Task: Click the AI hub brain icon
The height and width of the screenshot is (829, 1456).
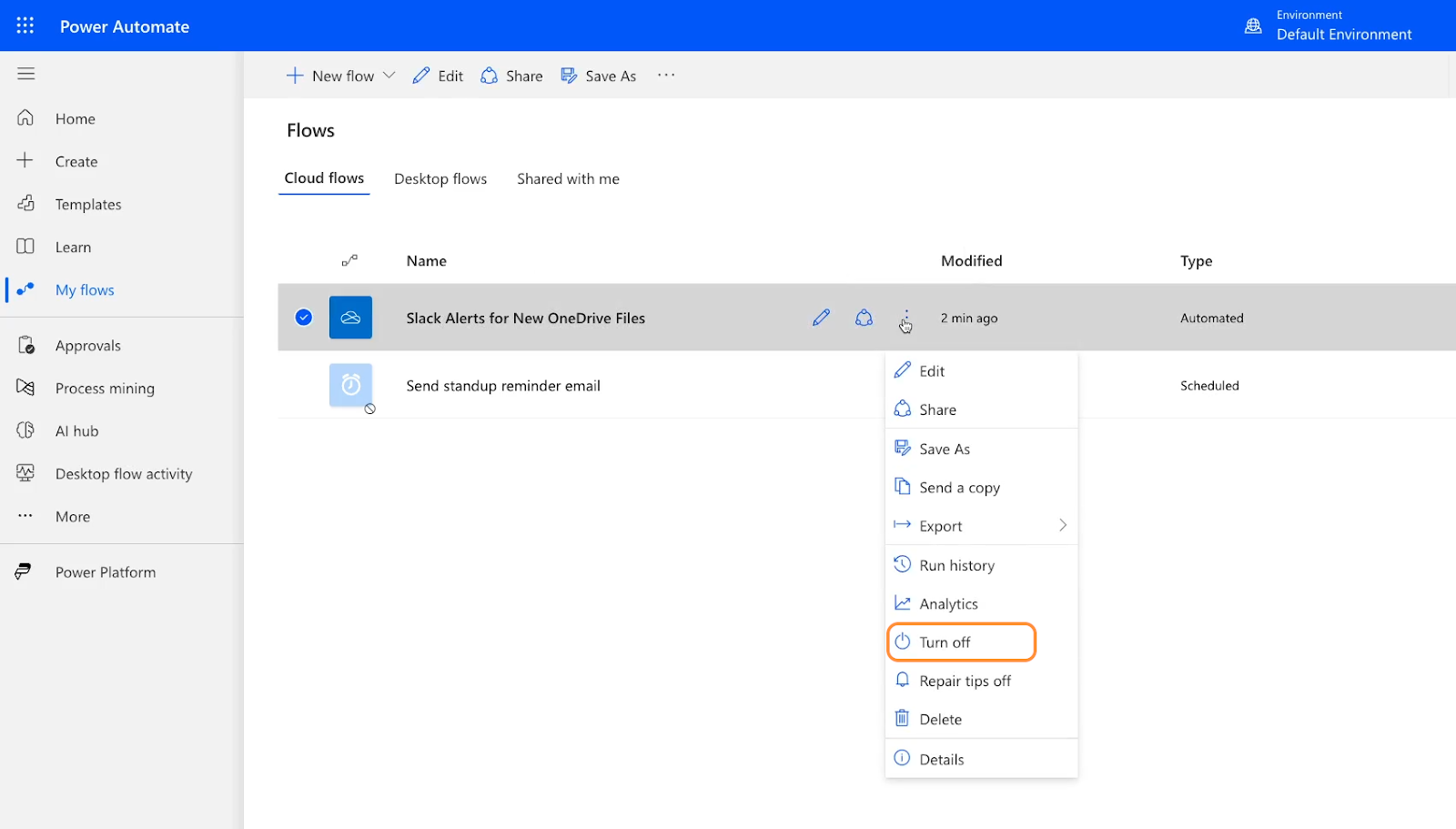Action: click(x=25, y=430)
